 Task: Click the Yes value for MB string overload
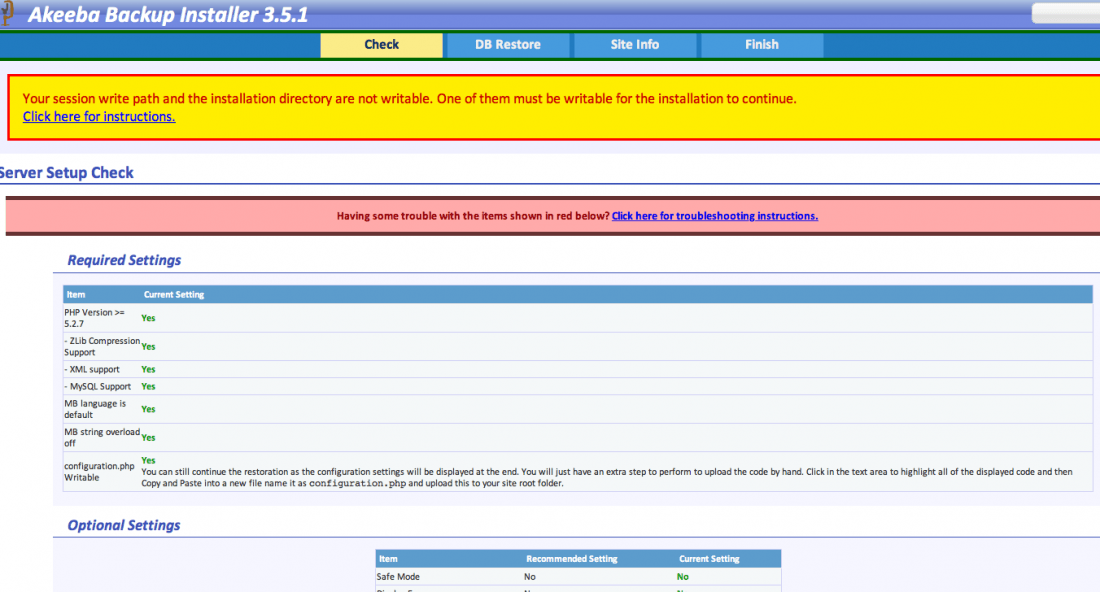[148, 438]
